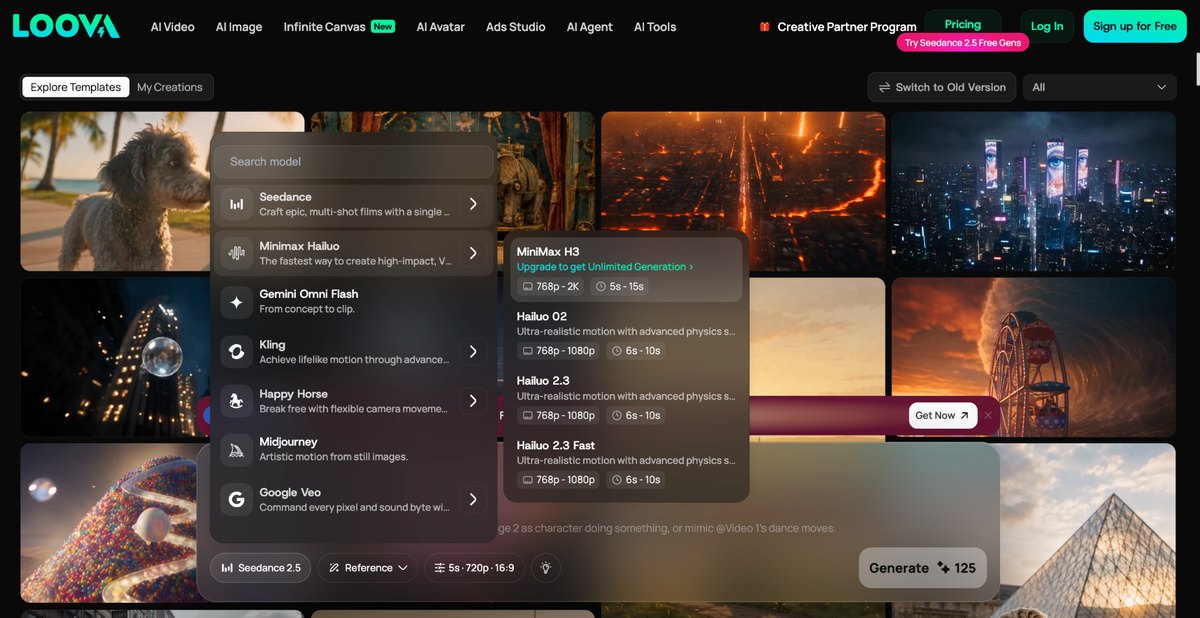The image size is (1200, 618).
Task: Close the Get Now promo banner
Action: pyautogui.click(x=988, y=415)
